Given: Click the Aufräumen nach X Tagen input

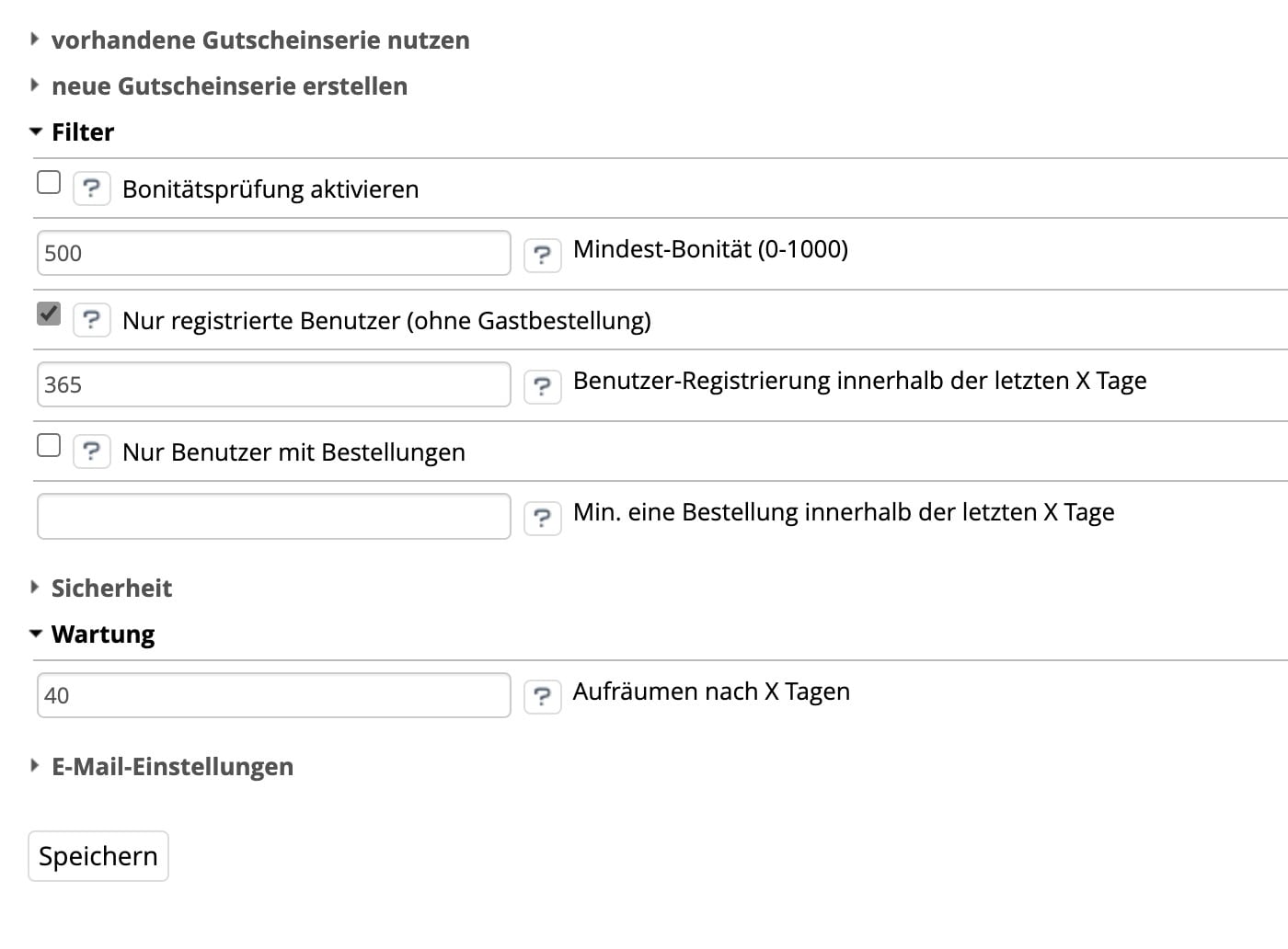Looking at the screenshot, I should [x=273, y=695].
